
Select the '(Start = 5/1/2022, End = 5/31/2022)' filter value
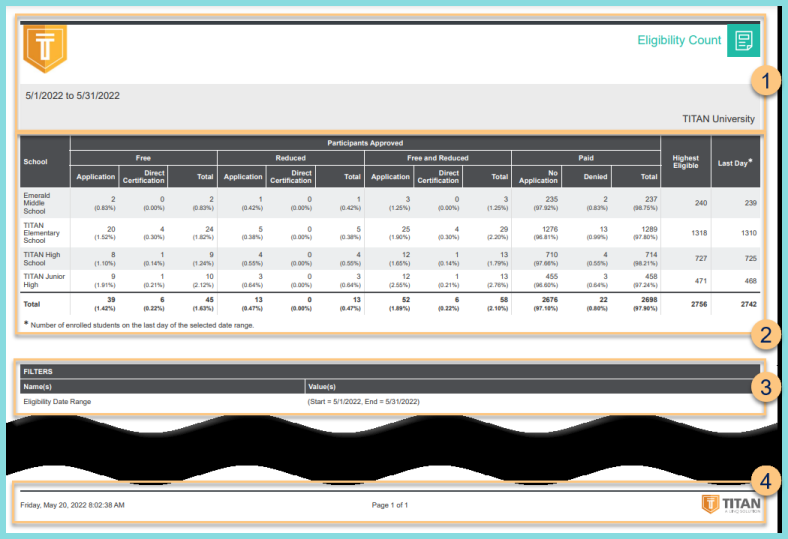(x=363, y=401)
